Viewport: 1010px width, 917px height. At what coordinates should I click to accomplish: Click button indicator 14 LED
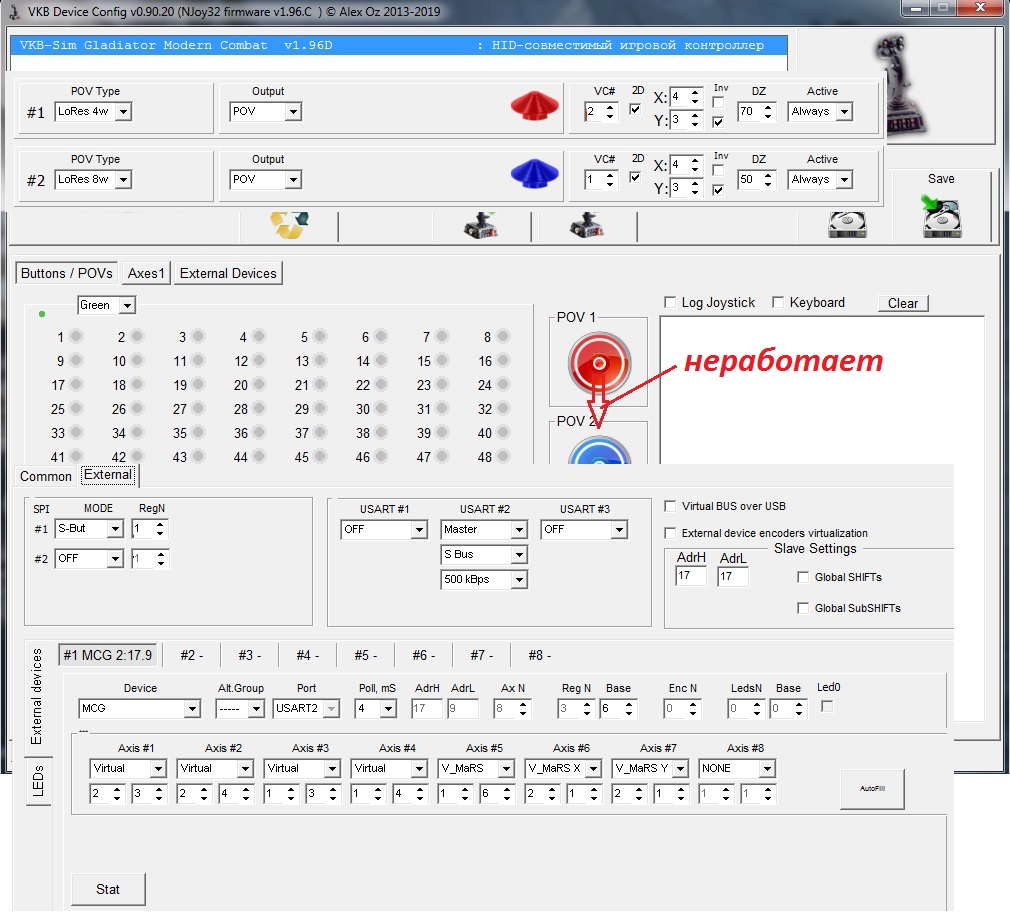(x=381, y=360)
